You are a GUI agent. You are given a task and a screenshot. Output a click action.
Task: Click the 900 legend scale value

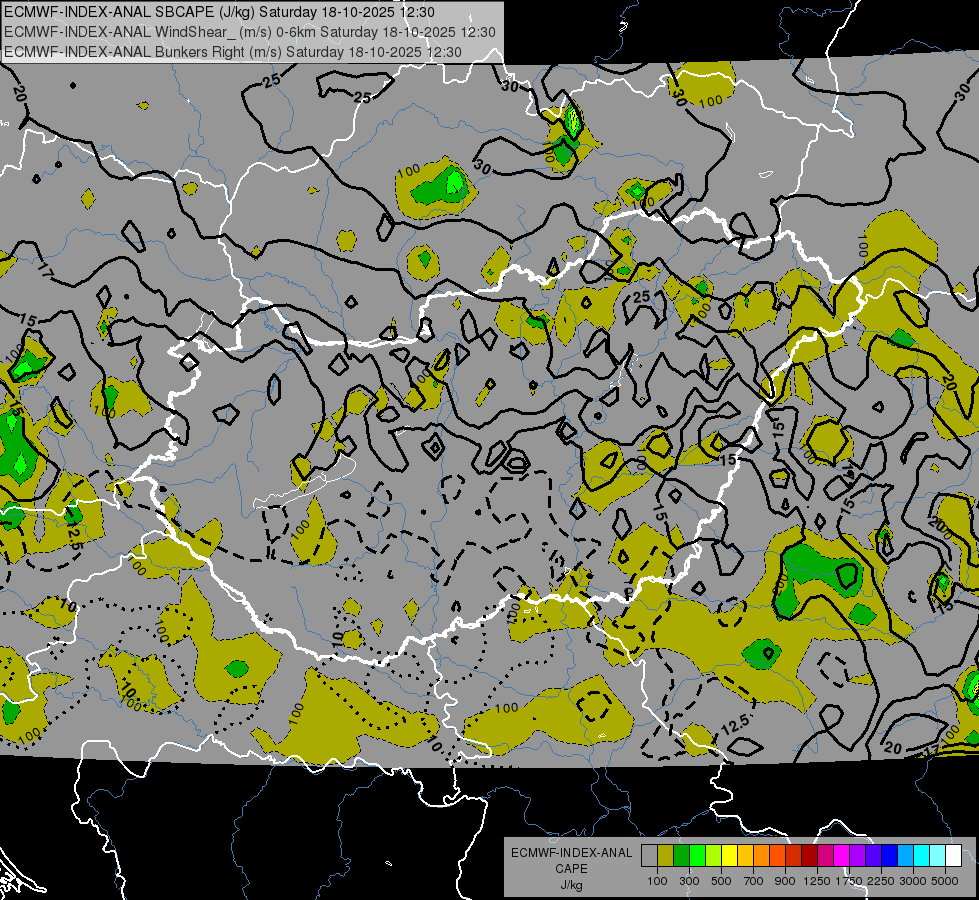pos(785,881)
